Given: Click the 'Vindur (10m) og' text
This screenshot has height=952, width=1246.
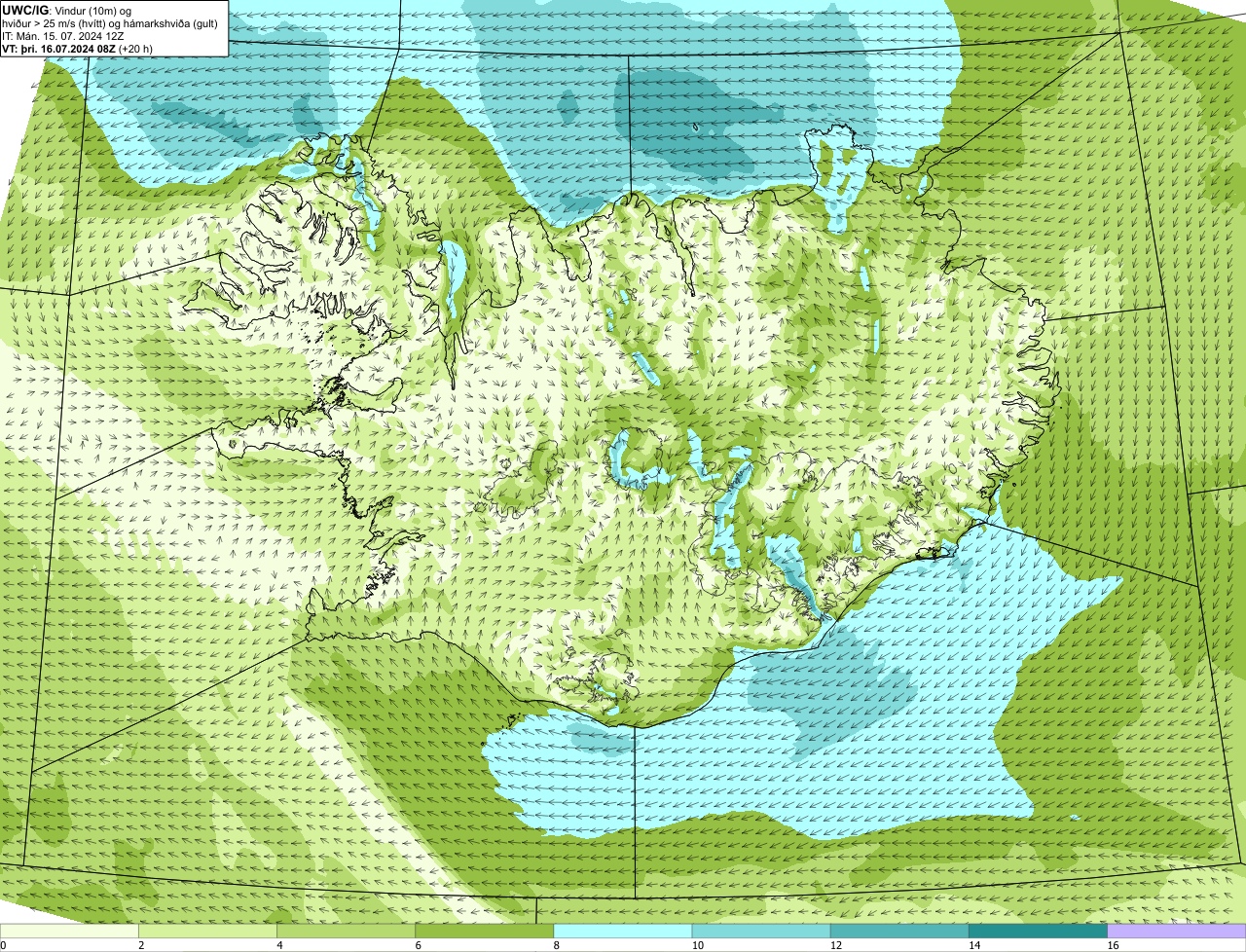Looking at the screenshot, I should click(92, 11).
